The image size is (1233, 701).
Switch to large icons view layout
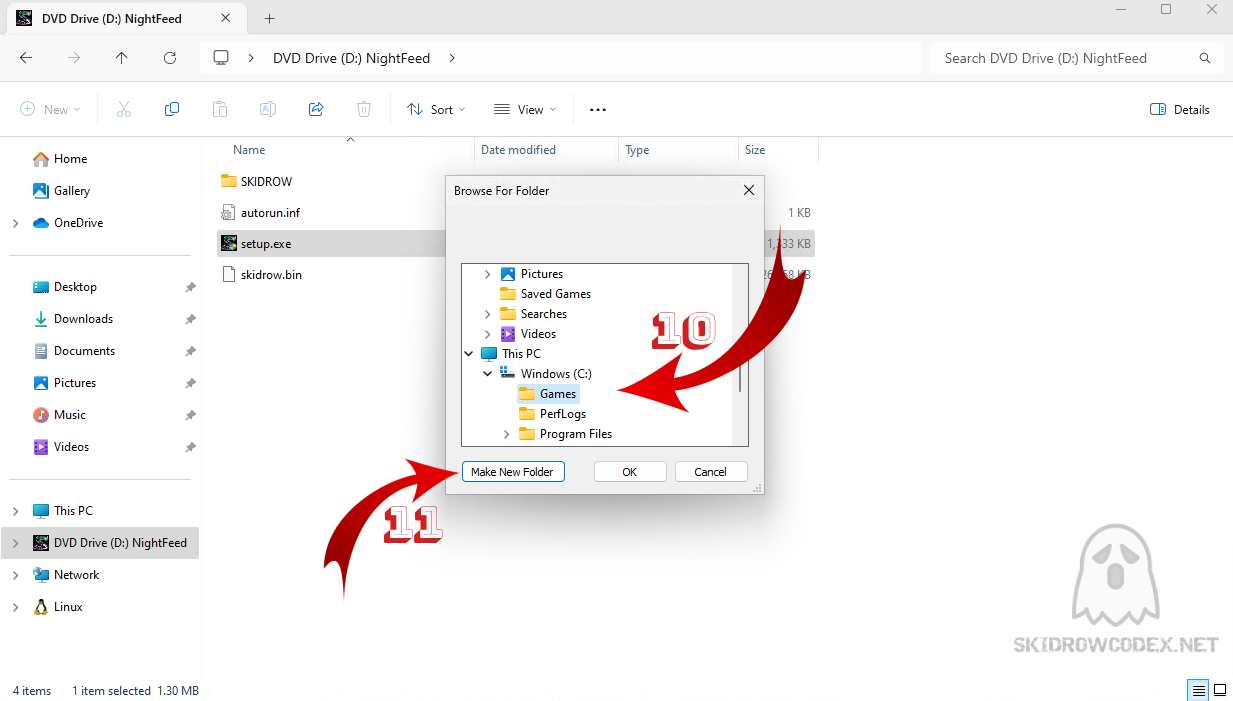coord(1220,691)
